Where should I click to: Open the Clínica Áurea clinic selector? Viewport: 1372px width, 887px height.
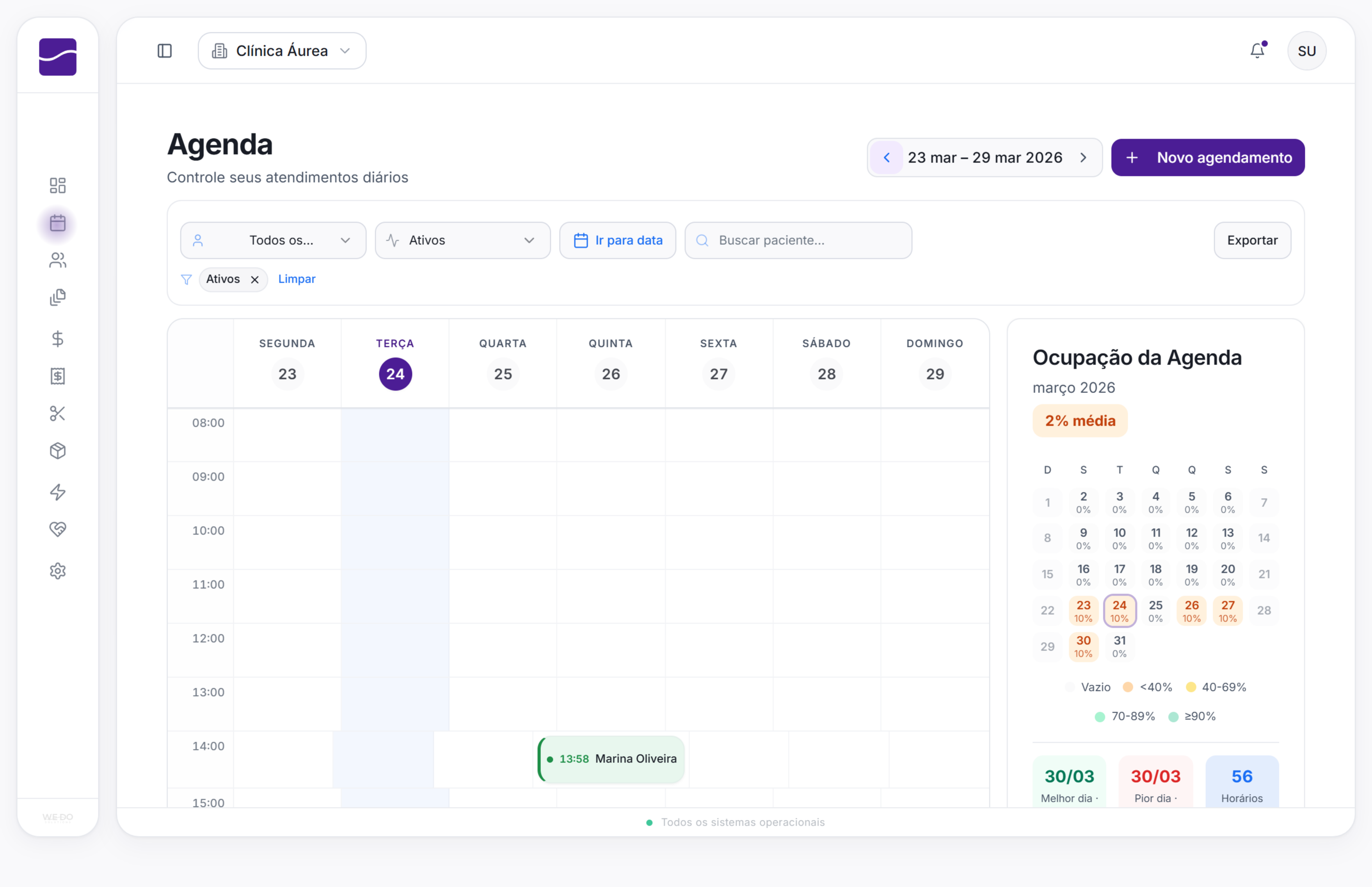[x=282, y=51]
